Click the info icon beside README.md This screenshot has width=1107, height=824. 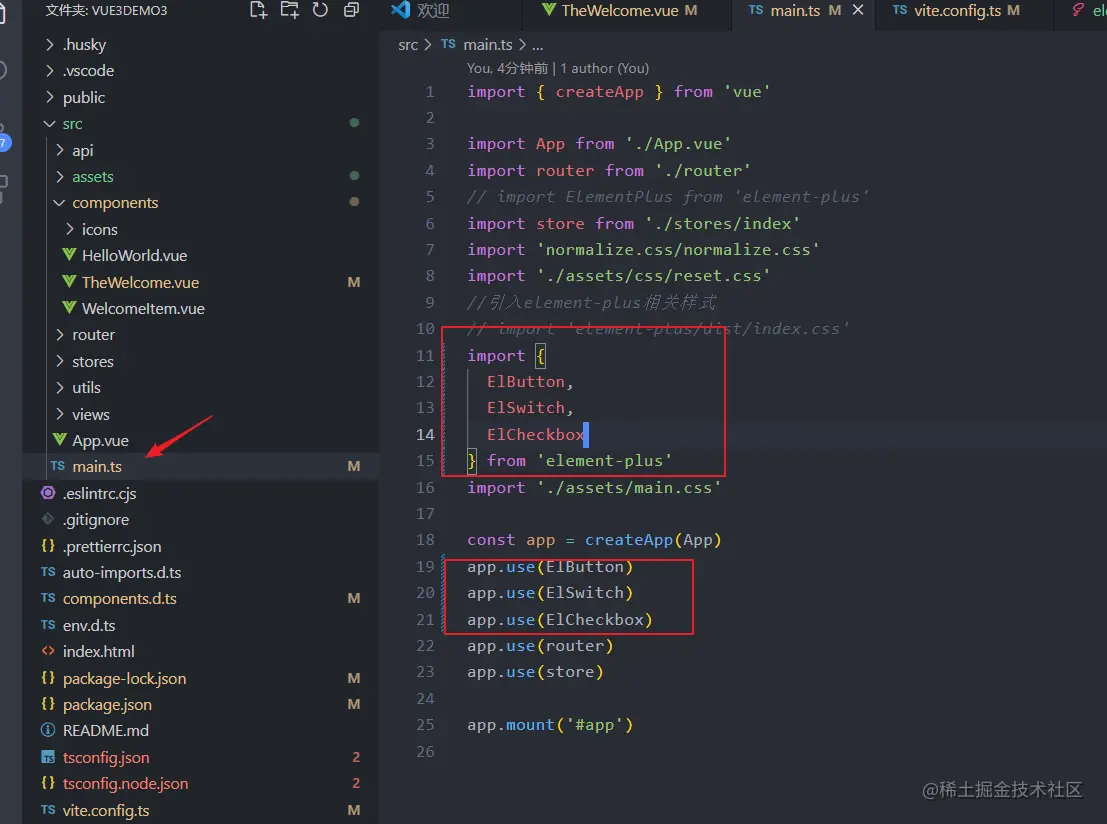click(48, 730)
